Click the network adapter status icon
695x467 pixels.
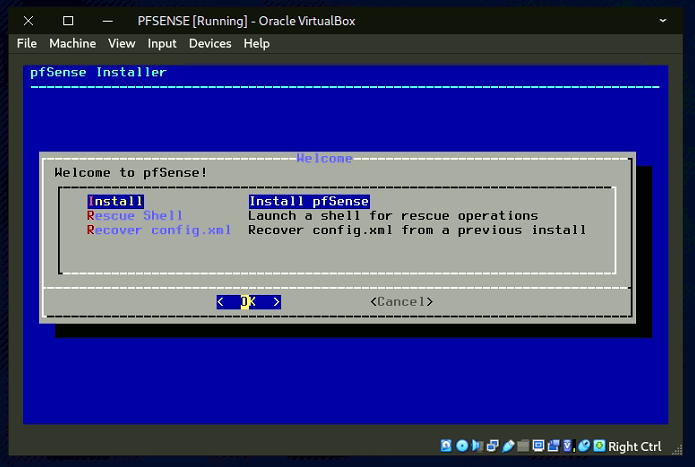[492, 446]
